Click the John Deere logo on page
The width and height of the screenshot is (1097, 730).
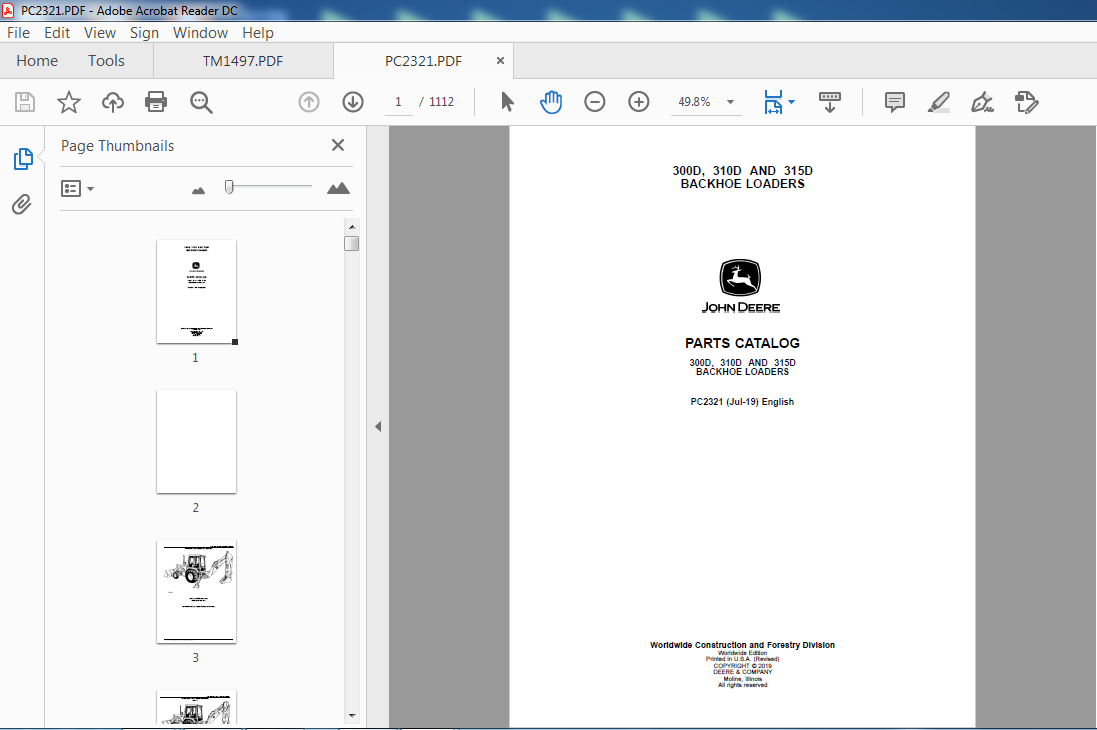click(x=741, y=286)
